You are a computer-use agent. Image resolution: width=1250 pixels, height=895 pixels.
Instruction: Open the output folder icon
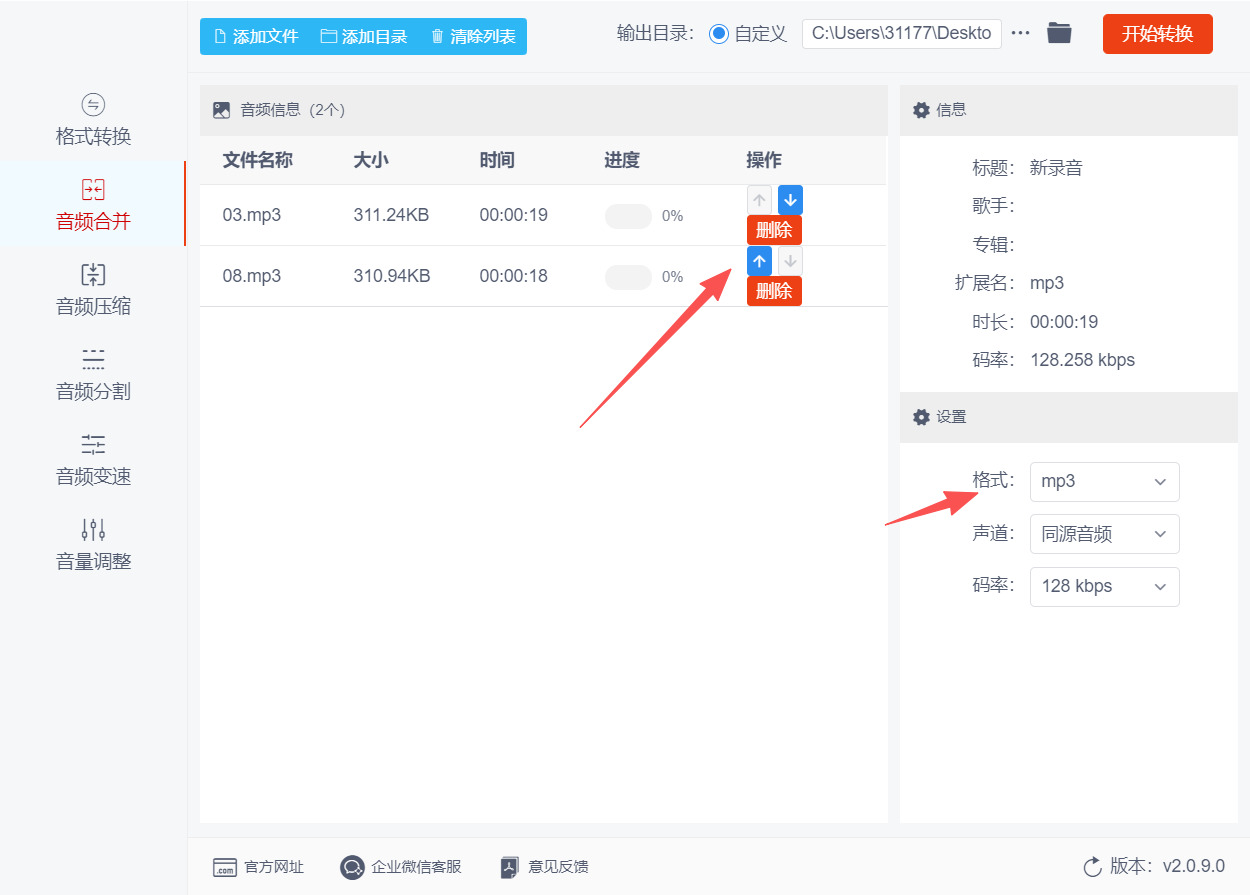point(1059,33)
